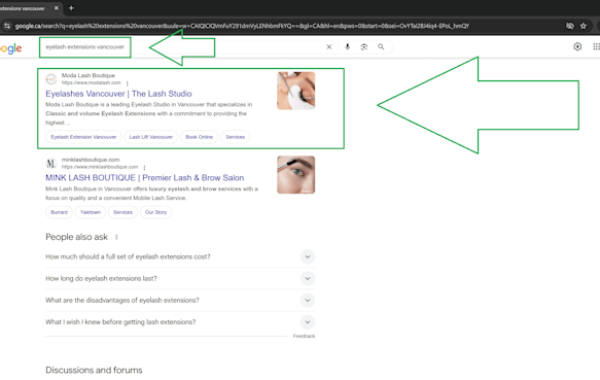Click the crossed-out eye icon in the address bar
Image resolution: width=600 pixels, height=380 pixels.
[x=570, y=26]
